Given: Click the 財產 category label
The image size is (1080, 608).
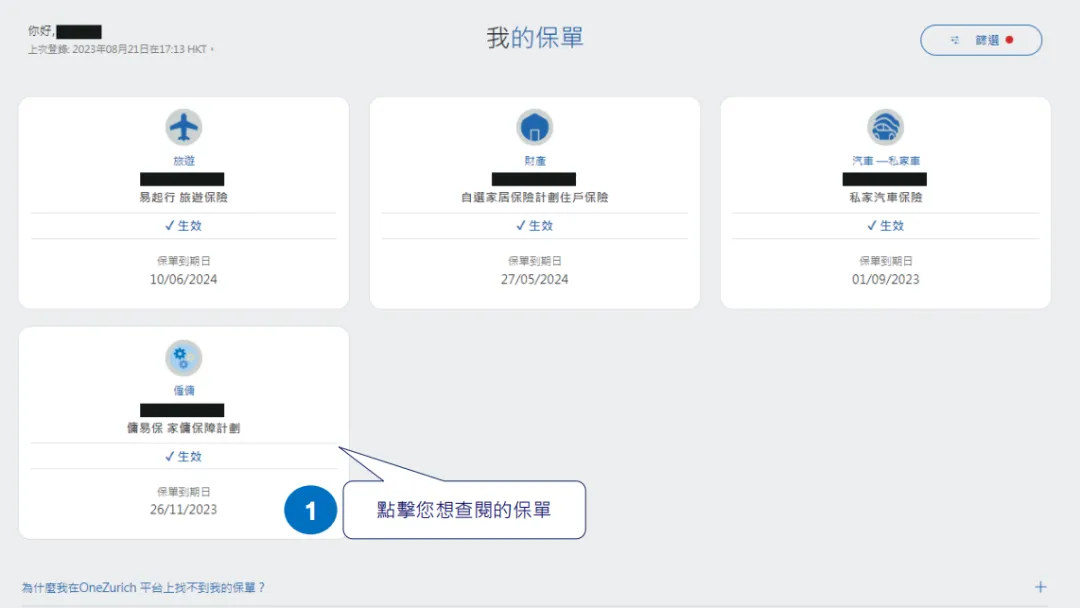Looking at the screenshot, I should coord(534,160).
